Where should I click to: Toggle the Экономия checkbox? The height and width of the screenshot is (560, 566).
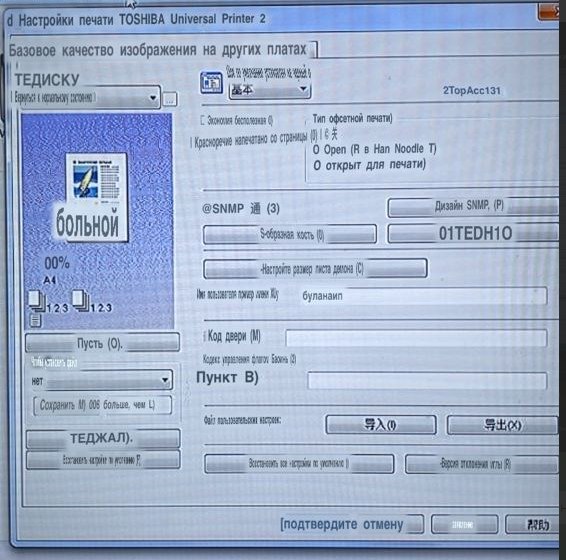pyautogui.click(x=203, y=120)
